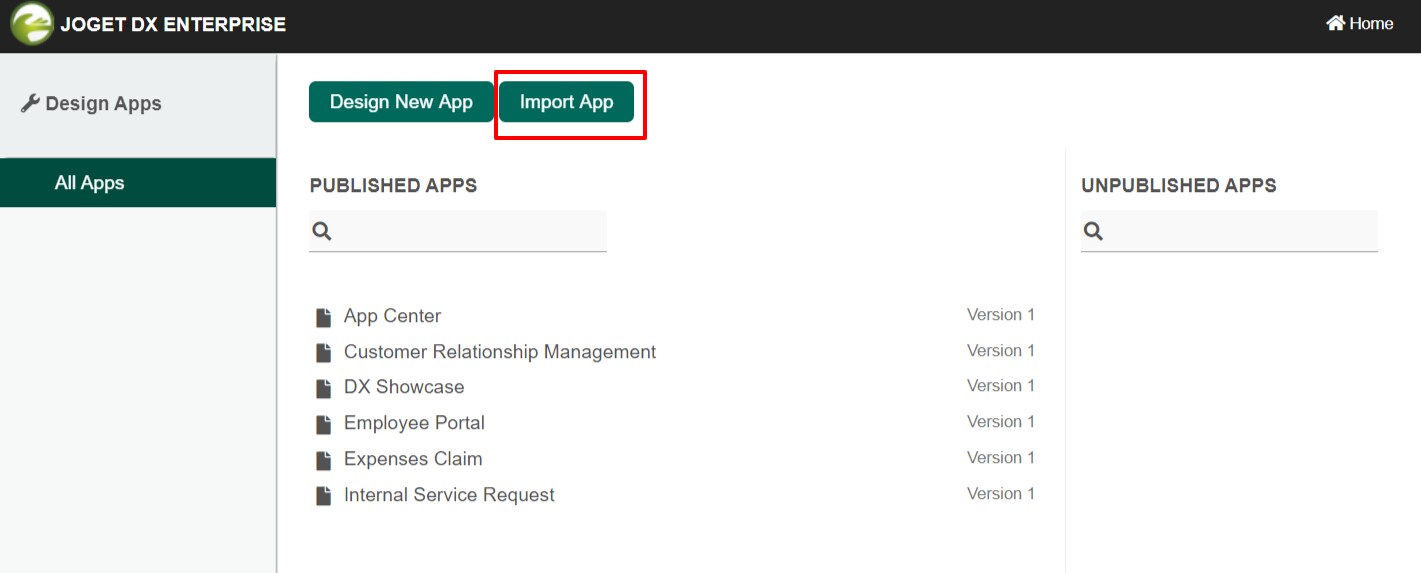1421x573 pixels.
Task: Click the file icon beside Expenses Claim
Action: (323, 460)
